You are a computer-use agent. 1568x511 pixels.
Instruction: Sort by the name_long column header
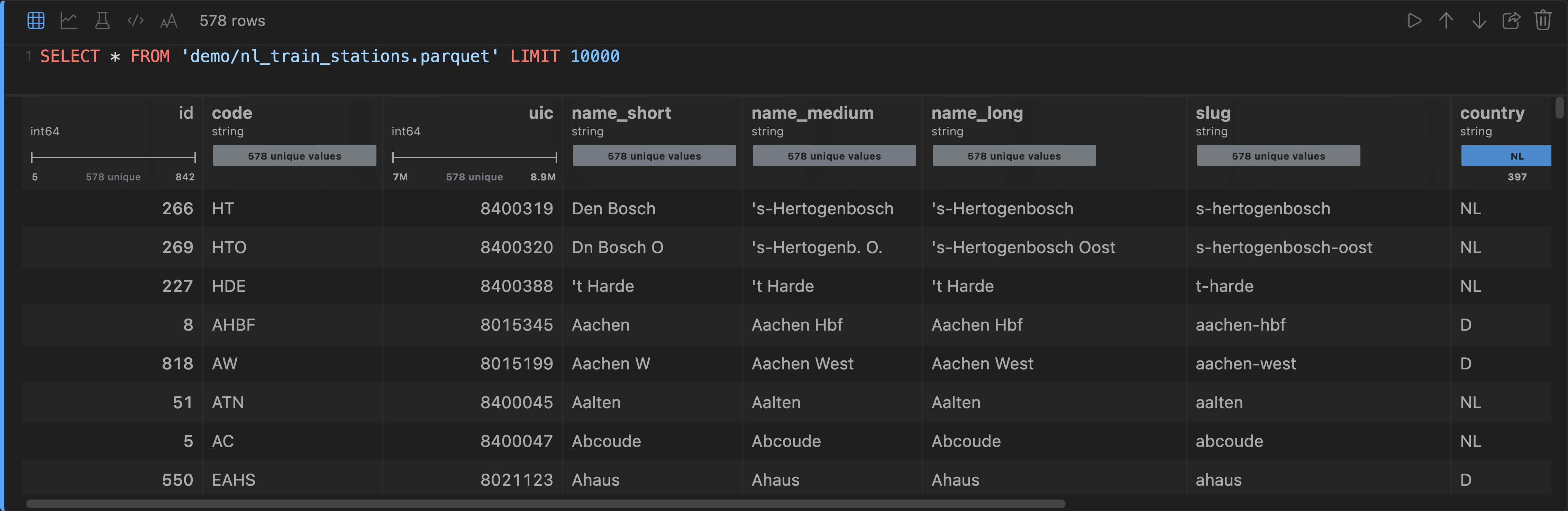click(977, 113)
